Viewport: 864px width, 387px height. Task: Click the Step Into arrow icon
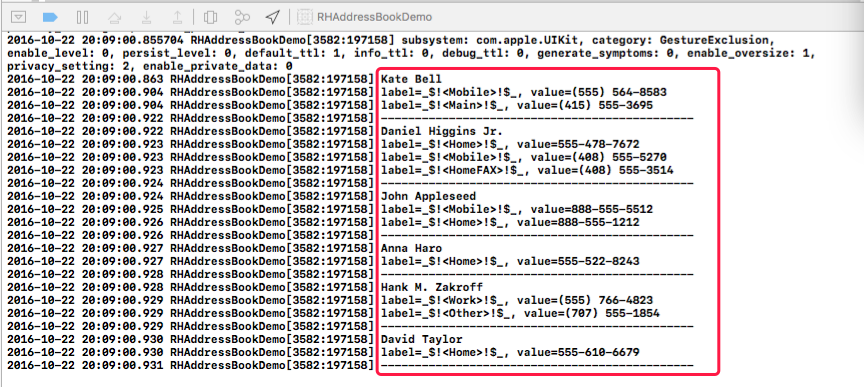pyautogui.click(x=146, y=17)
